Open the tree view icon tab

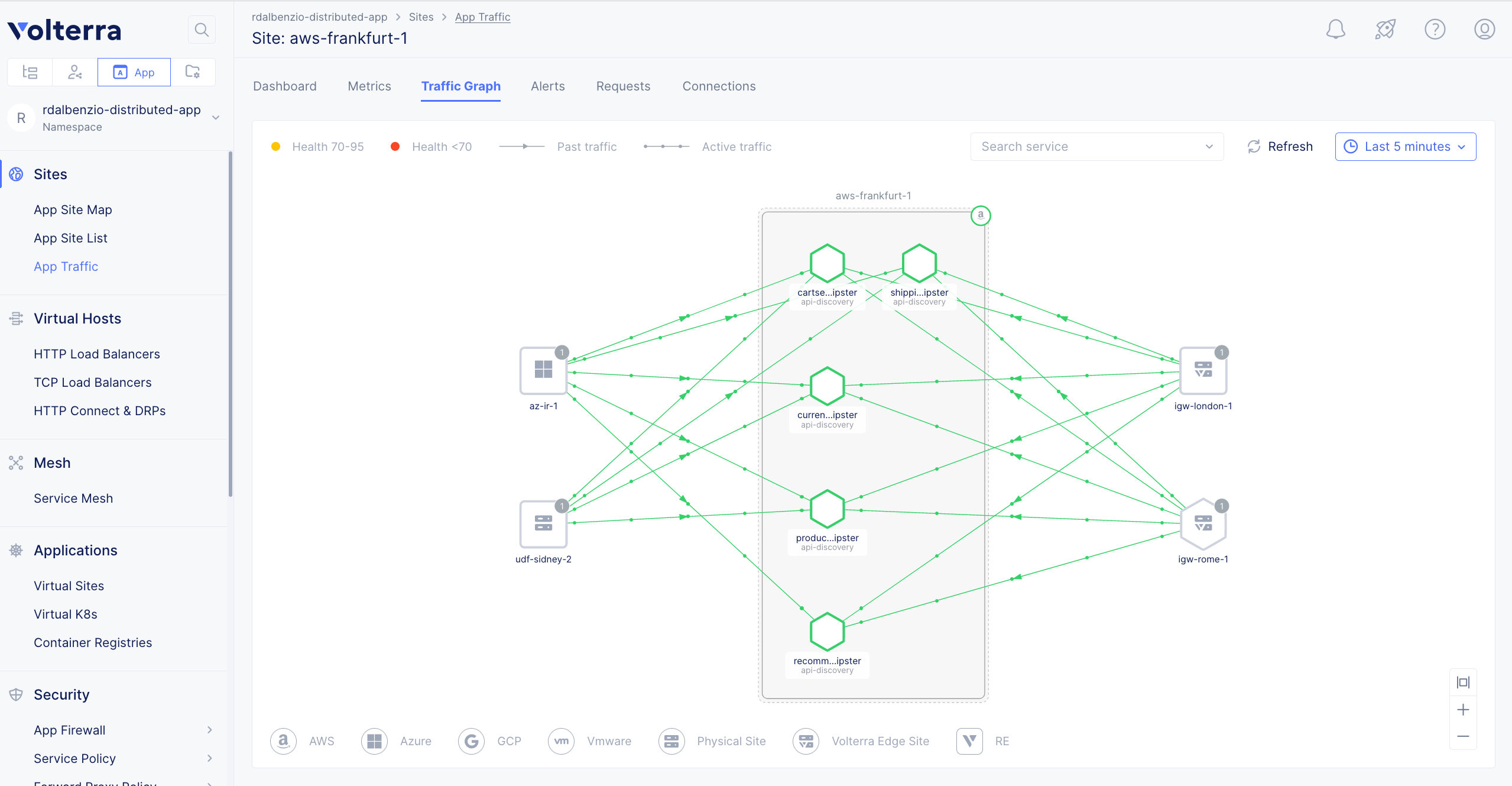30,72
